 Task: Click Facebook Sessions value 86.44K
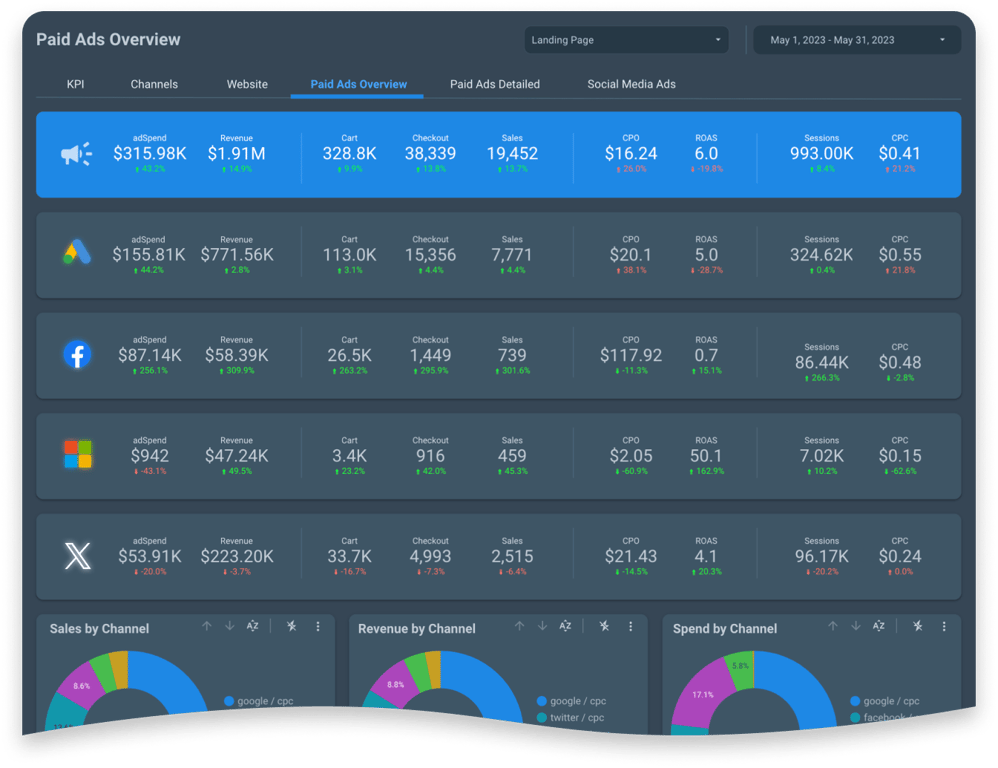point(821,362)
